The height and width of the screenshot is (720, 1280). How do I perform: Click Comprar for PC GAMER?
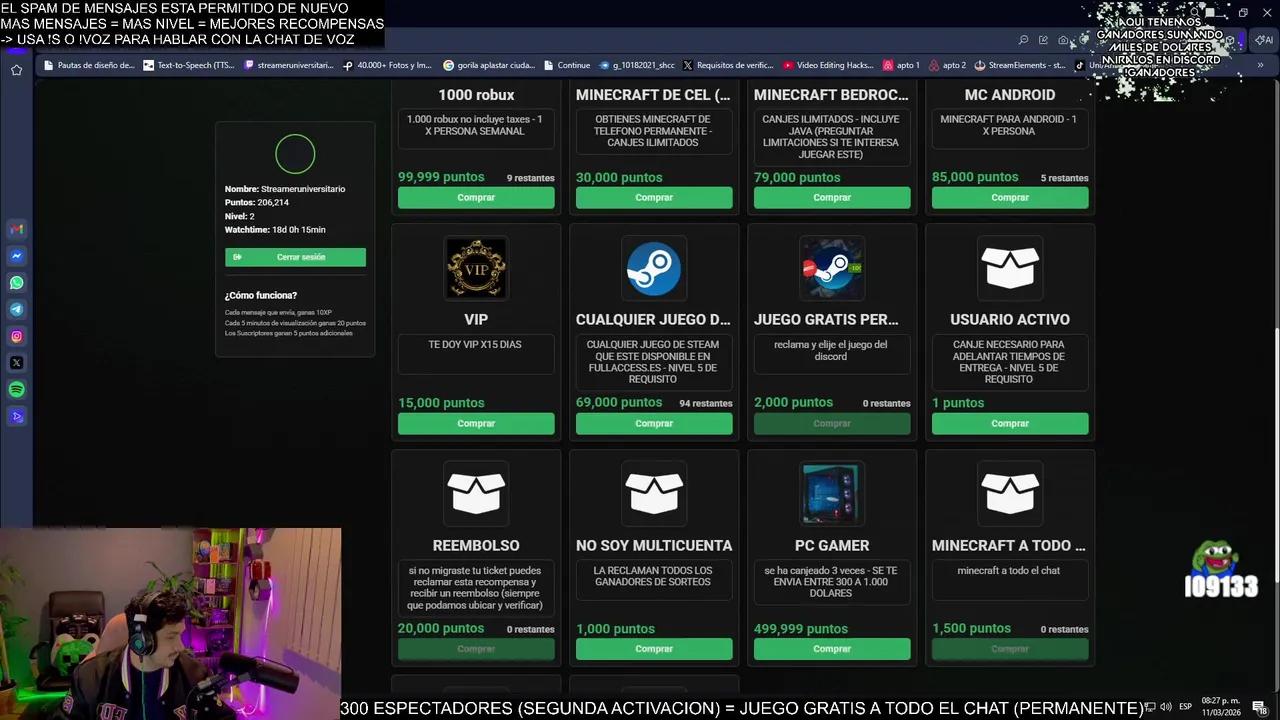point(832,649)
